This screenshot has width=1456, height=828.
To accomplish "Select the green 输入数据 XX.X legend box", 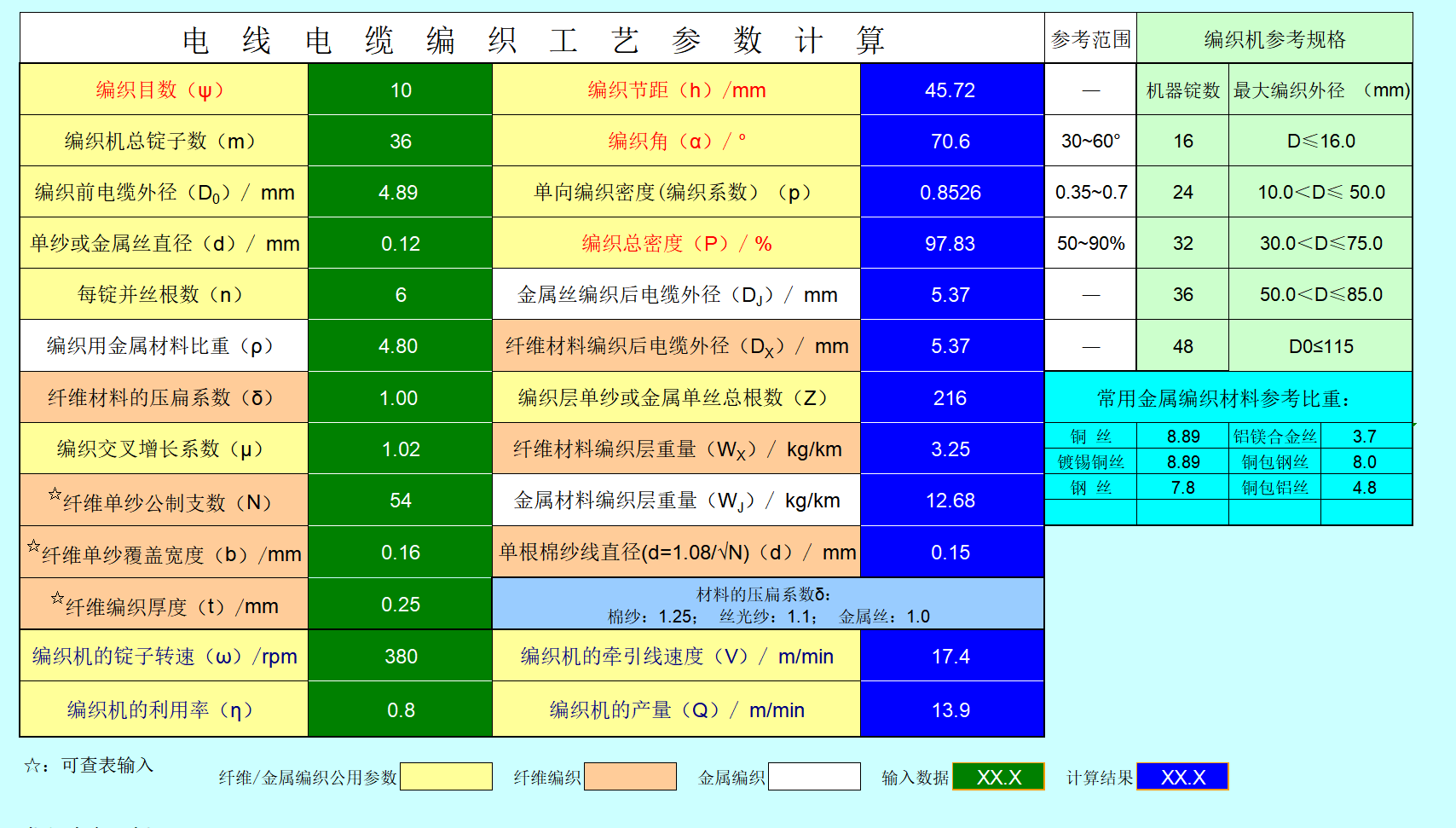I will [x=998, y=776].
